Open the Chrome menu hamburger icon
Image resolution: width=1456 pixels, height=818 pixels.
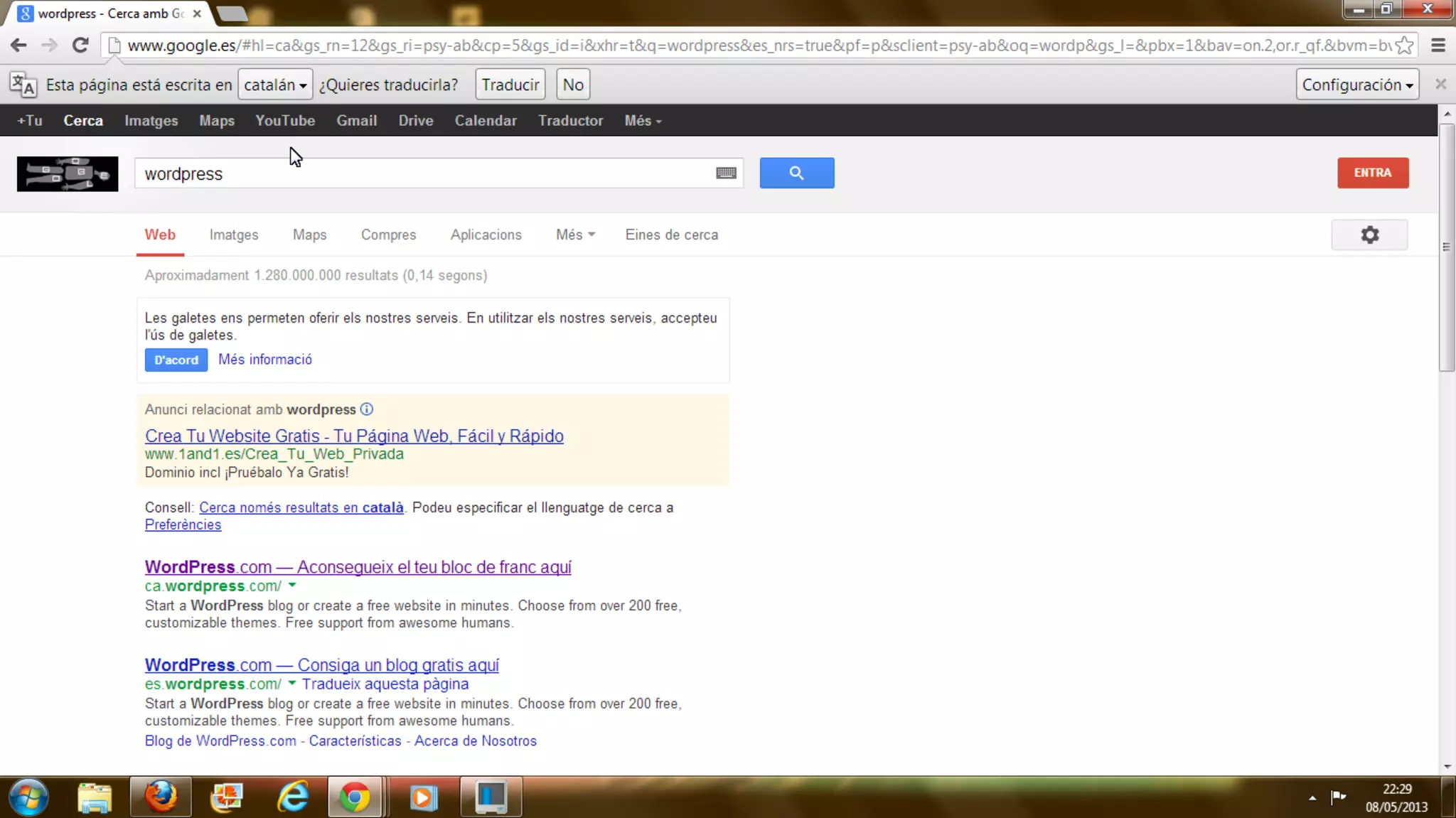point(1438,45)
